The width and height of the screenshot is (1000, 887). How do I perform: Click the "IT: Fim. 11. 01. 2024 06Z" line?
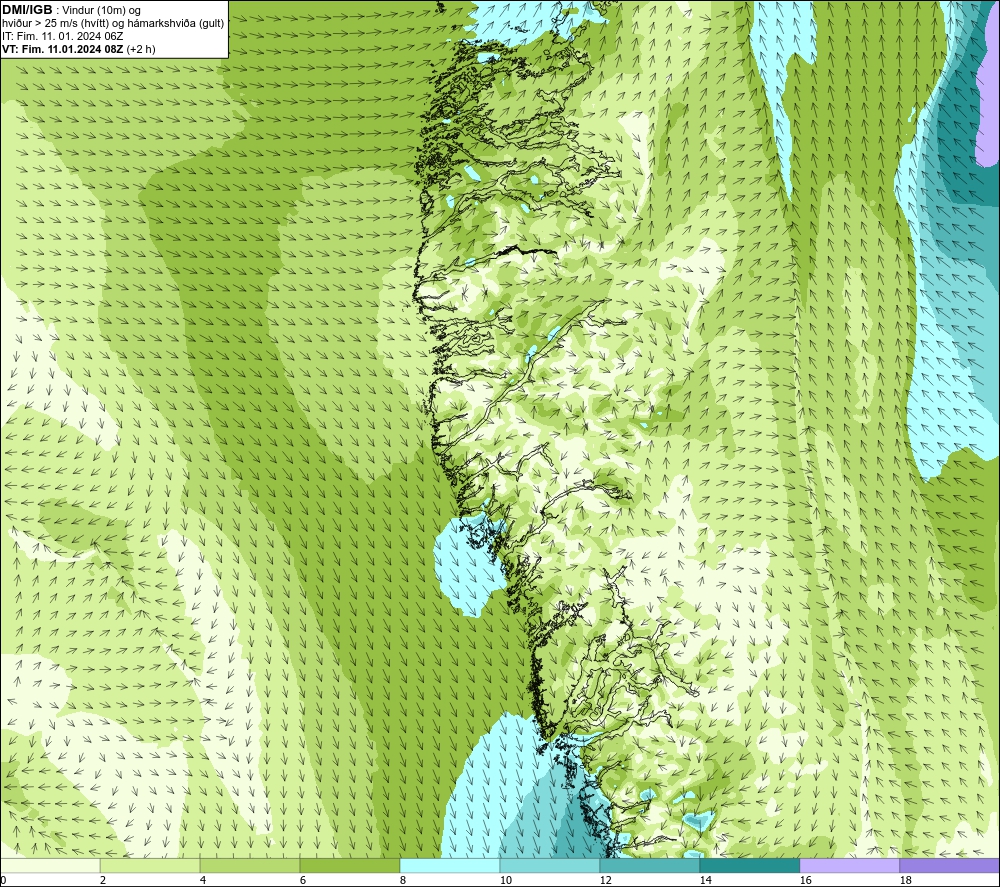pos(62,36)
